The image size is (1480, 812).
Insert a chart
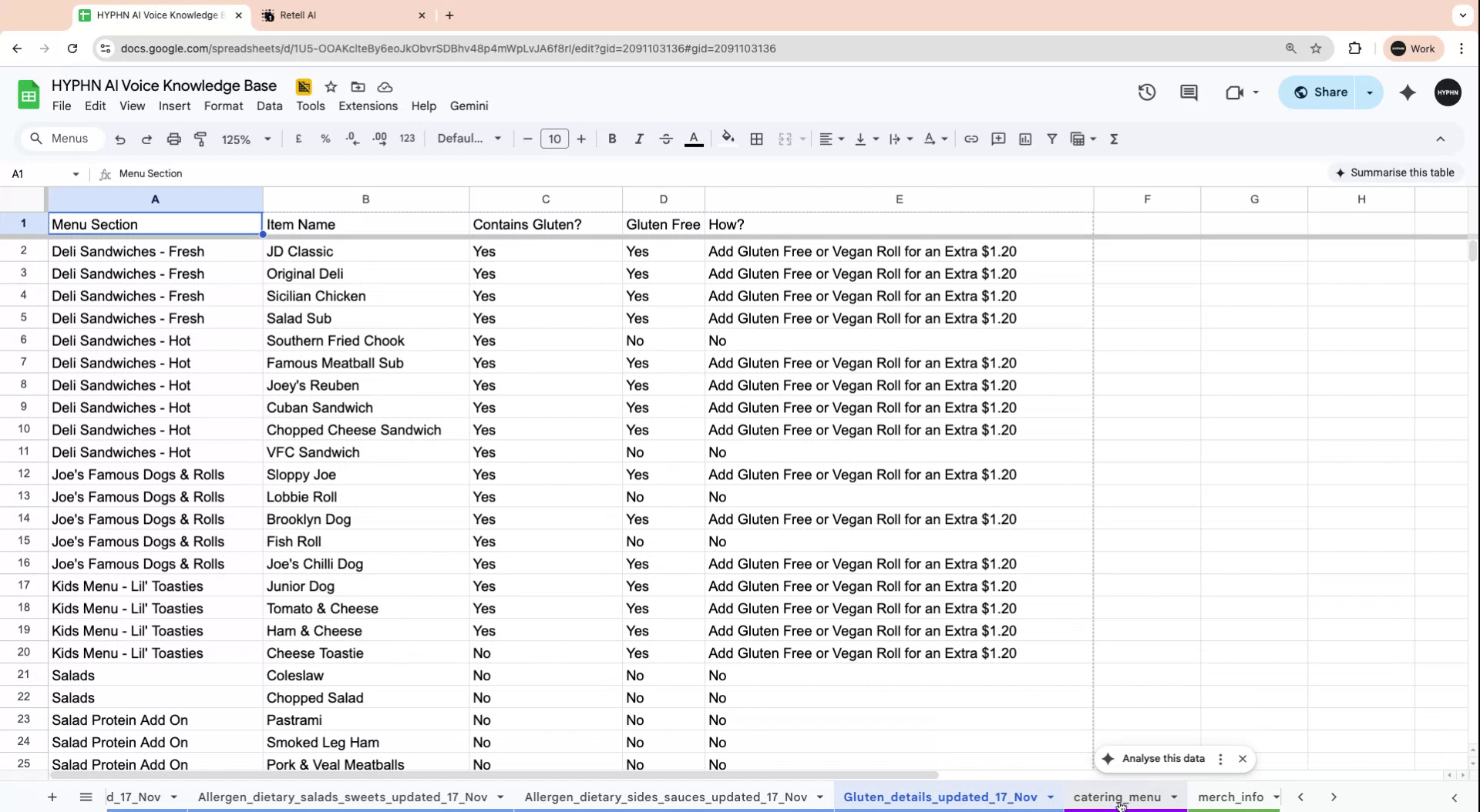[x=1025, y=139]
